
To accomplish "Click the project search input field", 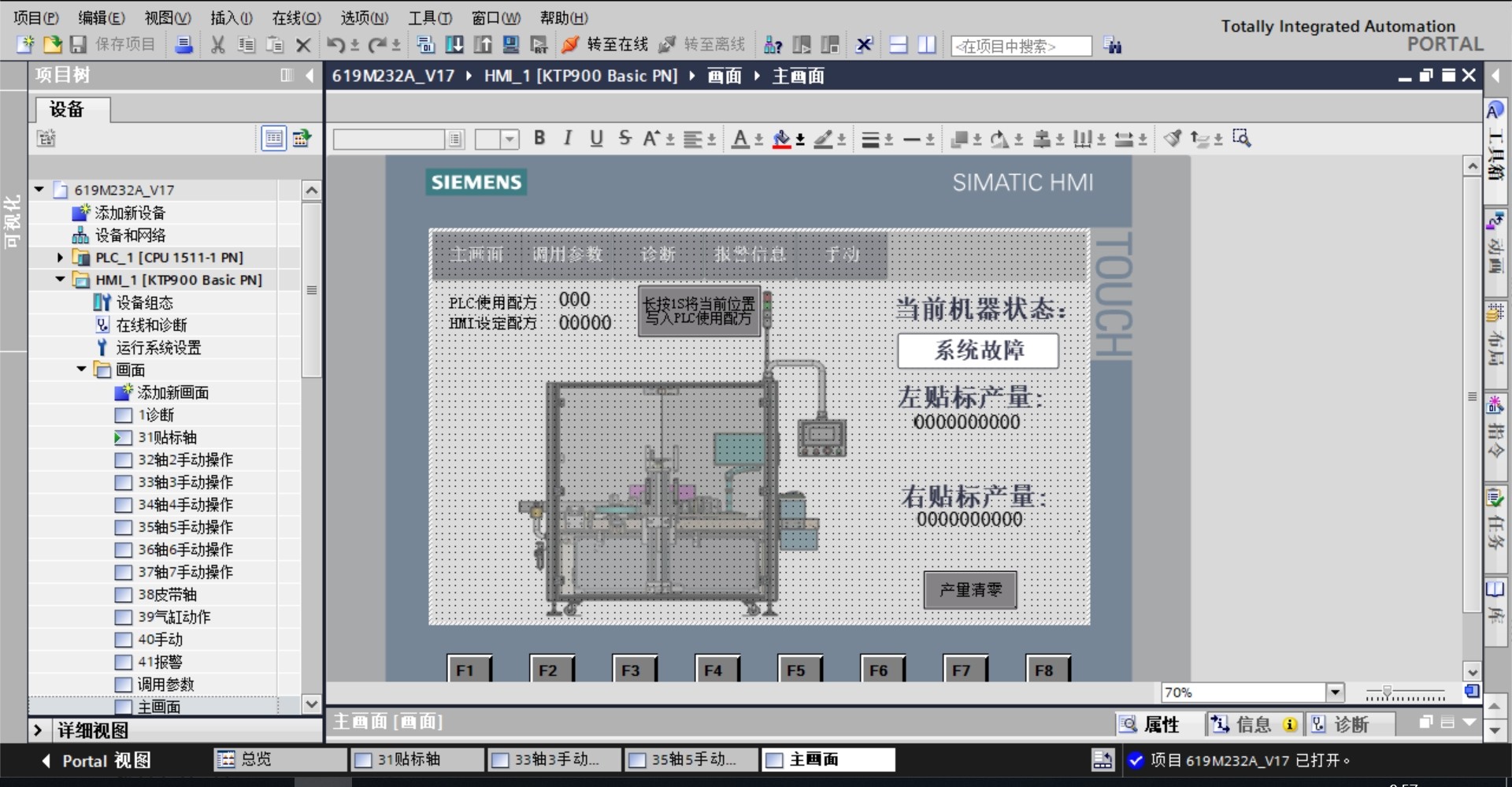I will pyautogui.click(x=1021, y=46).
